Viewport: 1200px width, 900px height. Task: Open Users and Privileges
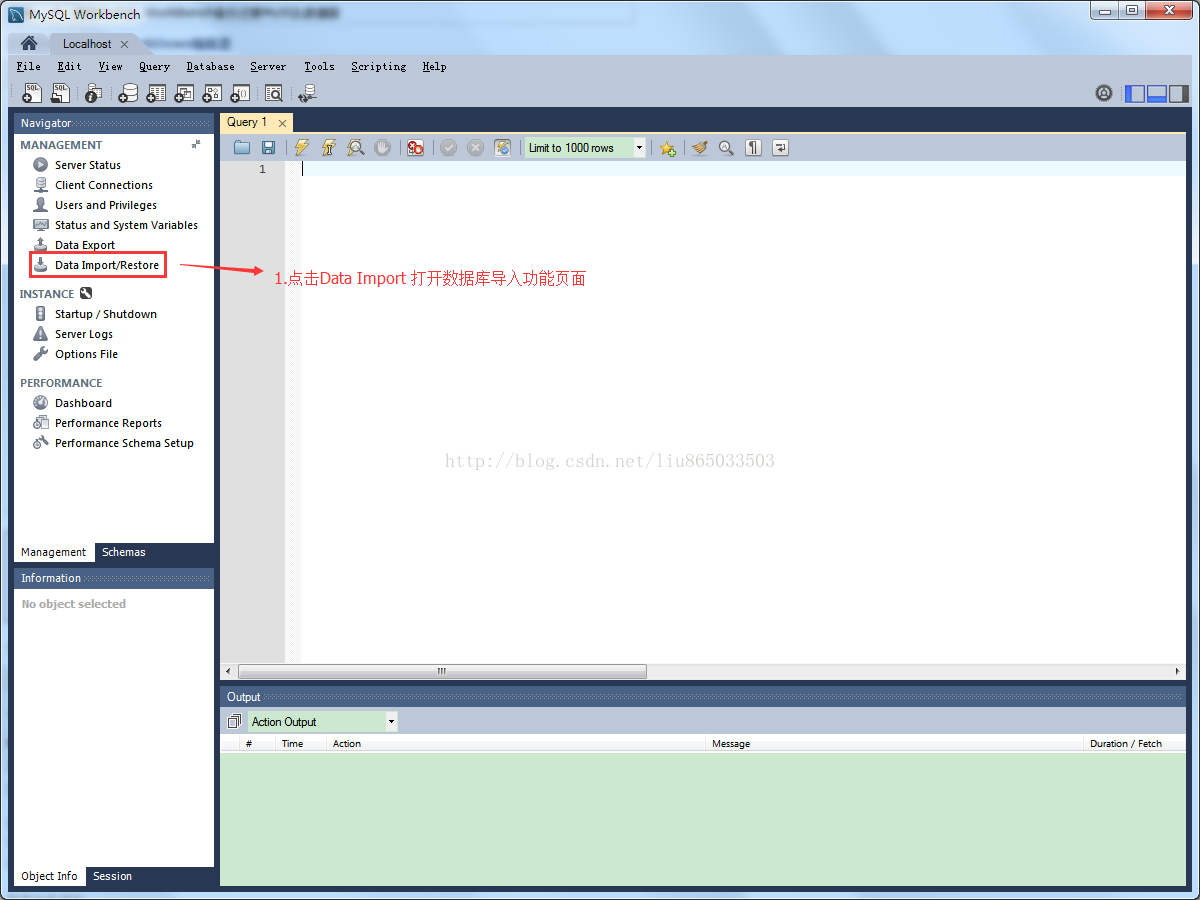tap(106, 205)
